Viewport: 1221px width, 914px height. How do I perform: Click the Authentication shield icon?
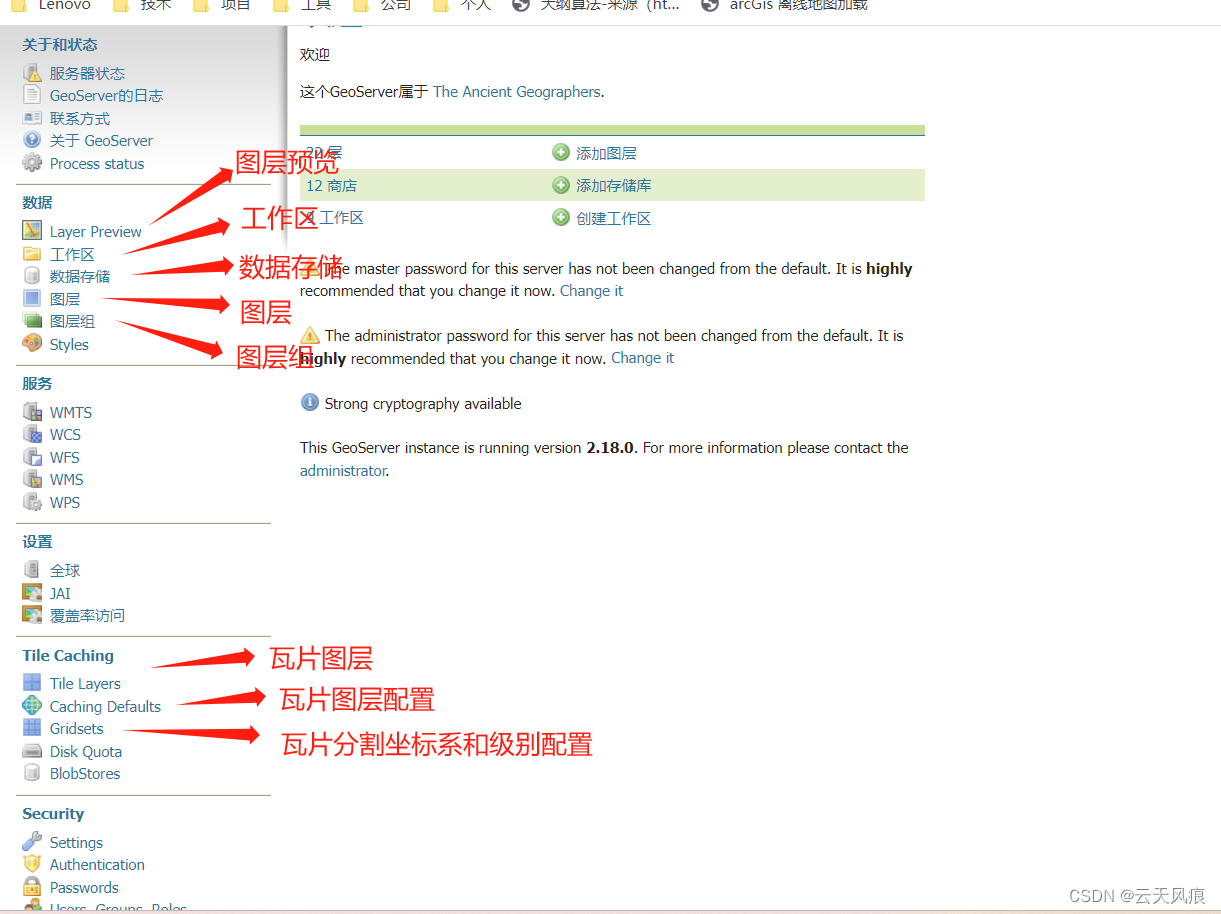[32, 864]
